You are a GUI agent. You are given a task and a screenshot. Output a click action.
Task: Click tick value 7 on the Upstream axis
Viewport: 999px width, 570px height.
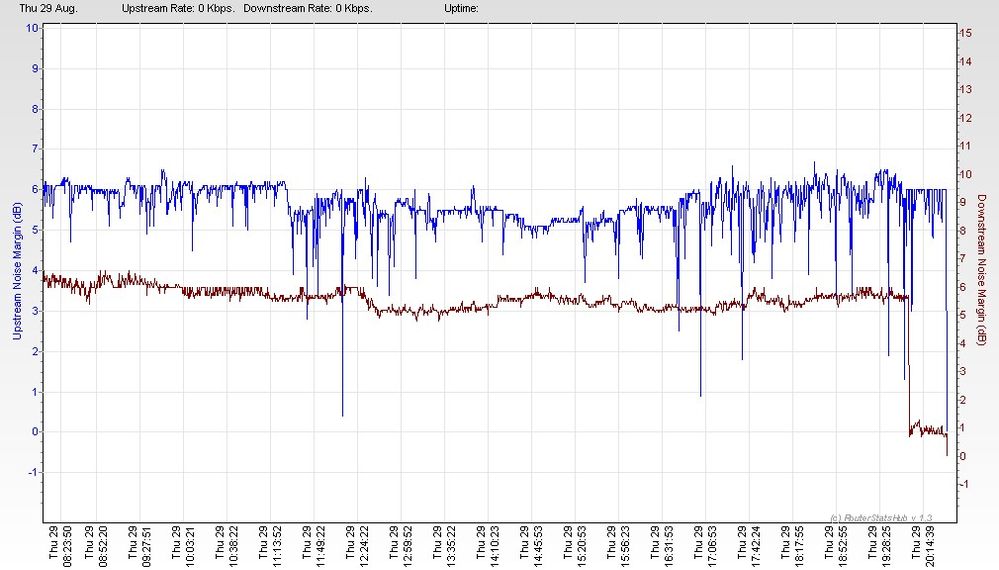coord(35,149)
